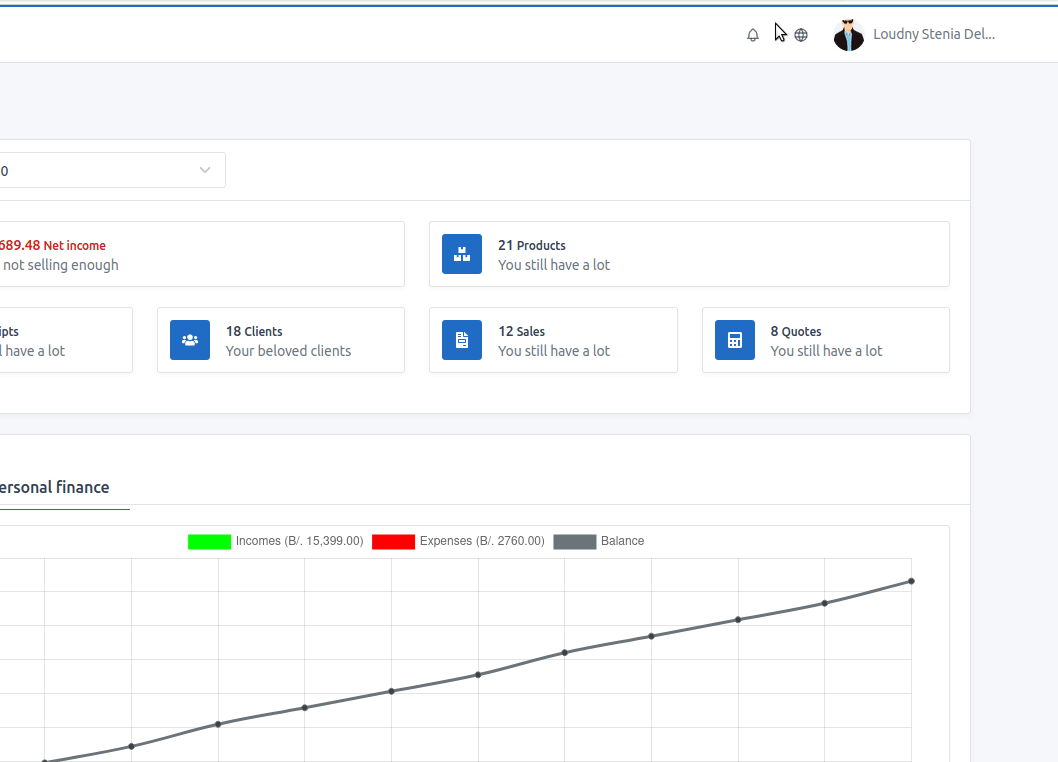Expand the year dropdown chevron

205,170
